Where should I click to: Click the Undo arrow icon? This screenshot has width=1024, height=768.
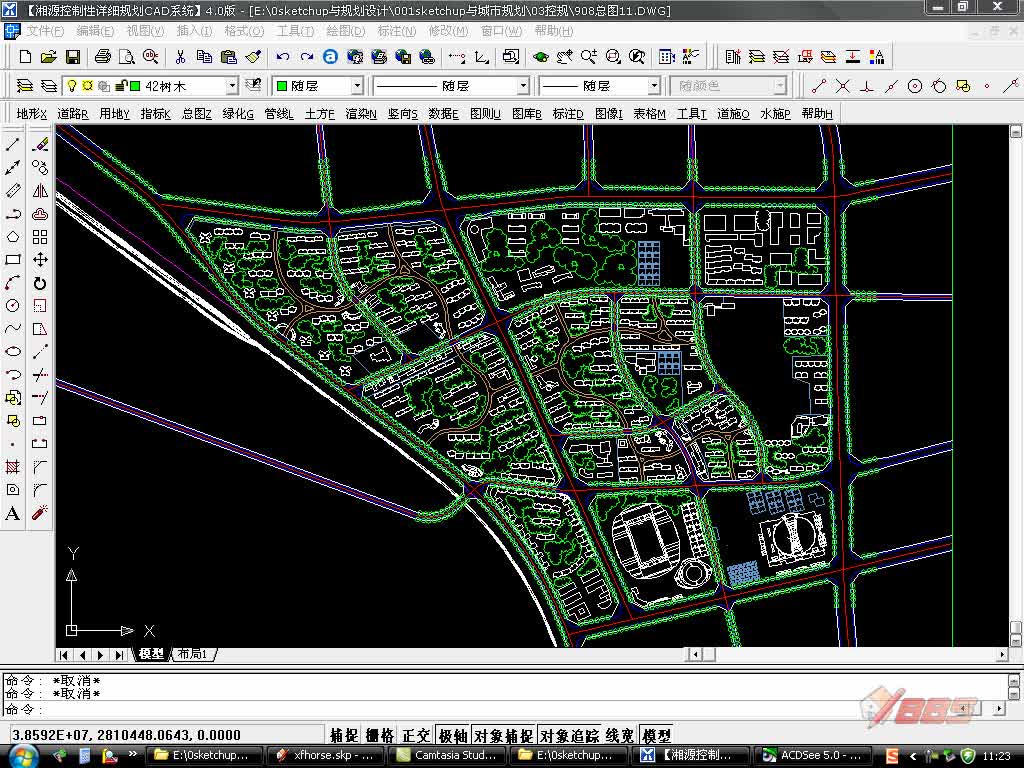coord(283,57)
